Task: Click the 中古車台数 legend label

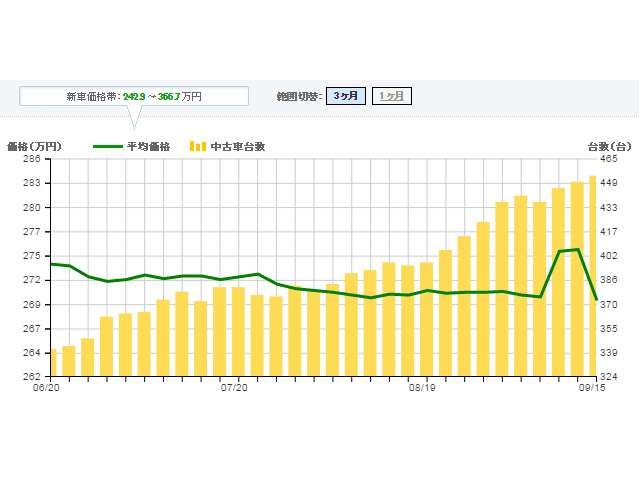Action: coord(237,146)
